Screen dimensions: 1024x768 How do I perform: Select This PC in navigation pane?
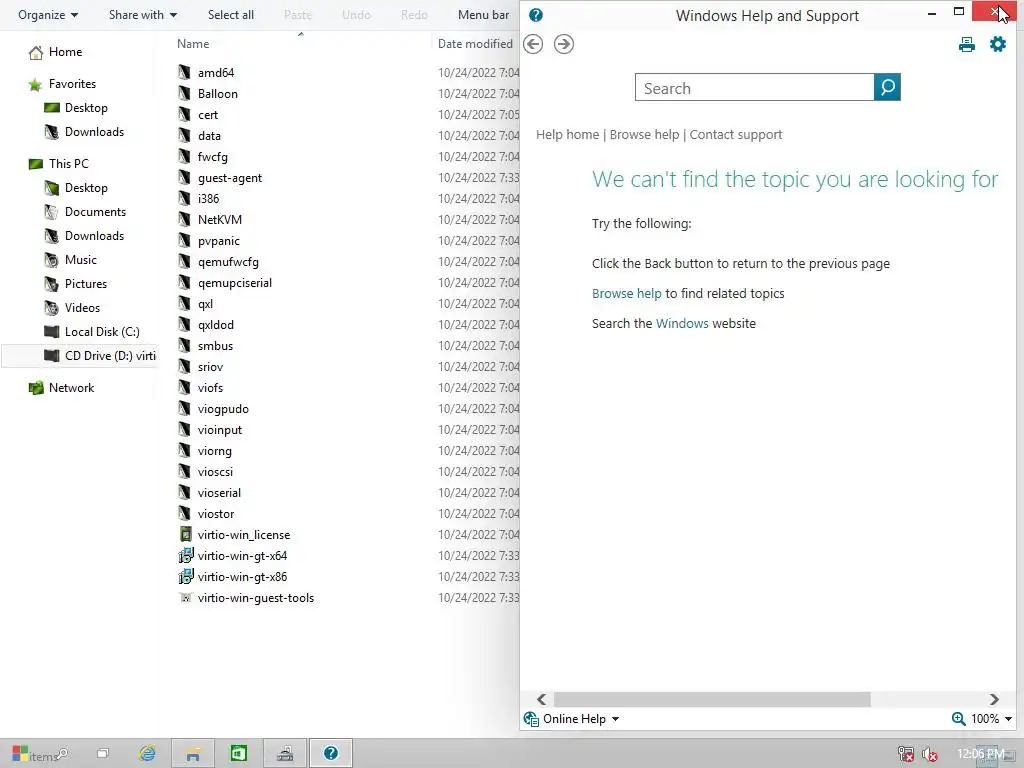coord(68,164)
